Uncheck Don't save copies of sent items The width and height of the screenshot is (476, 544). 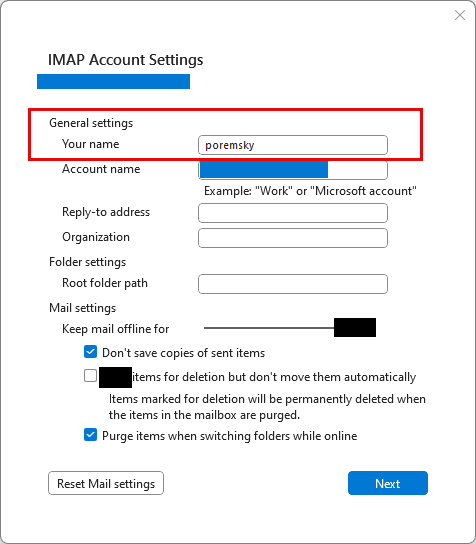point(90,352)
